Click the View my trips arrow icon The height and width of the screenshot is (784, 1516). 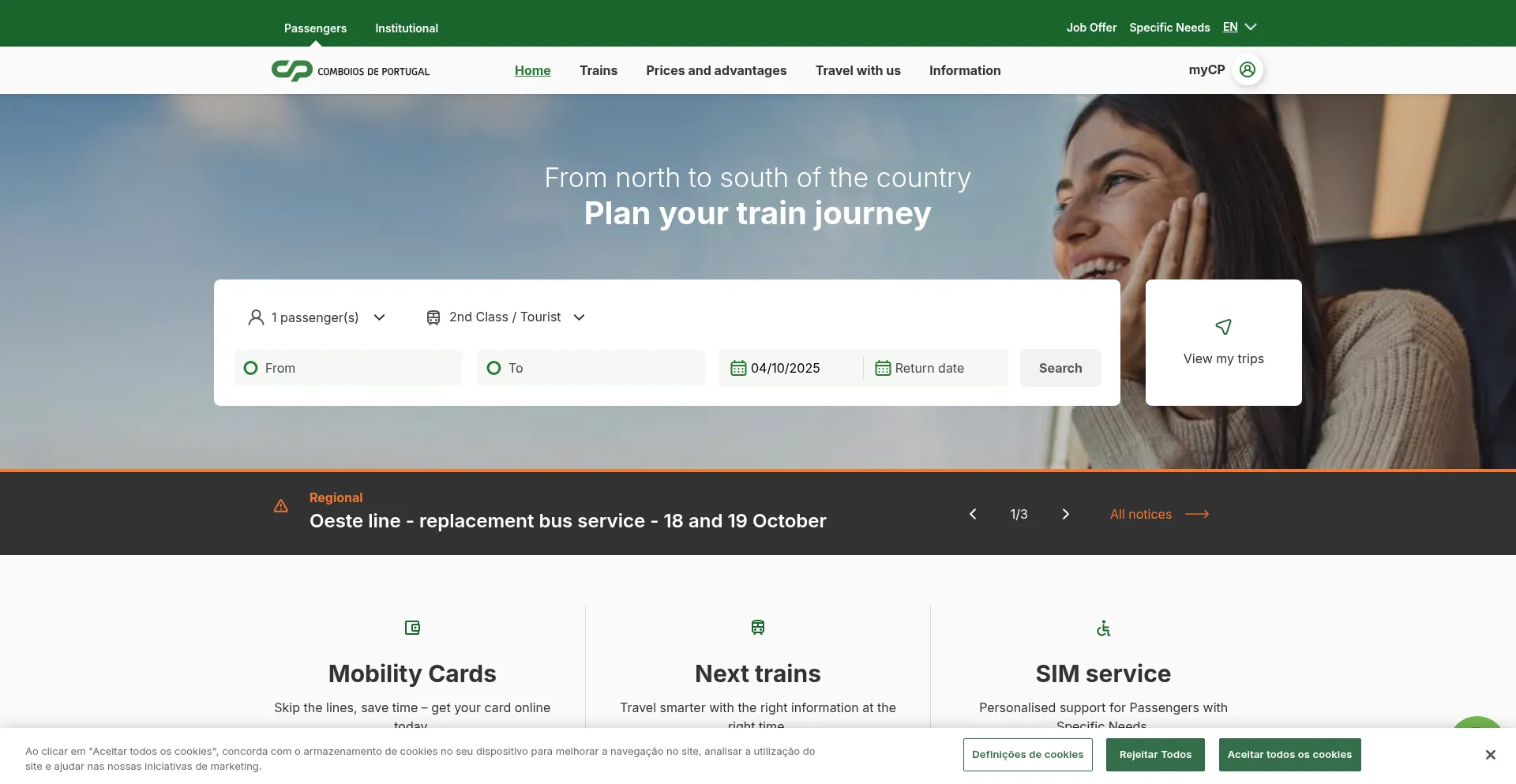1223,327
